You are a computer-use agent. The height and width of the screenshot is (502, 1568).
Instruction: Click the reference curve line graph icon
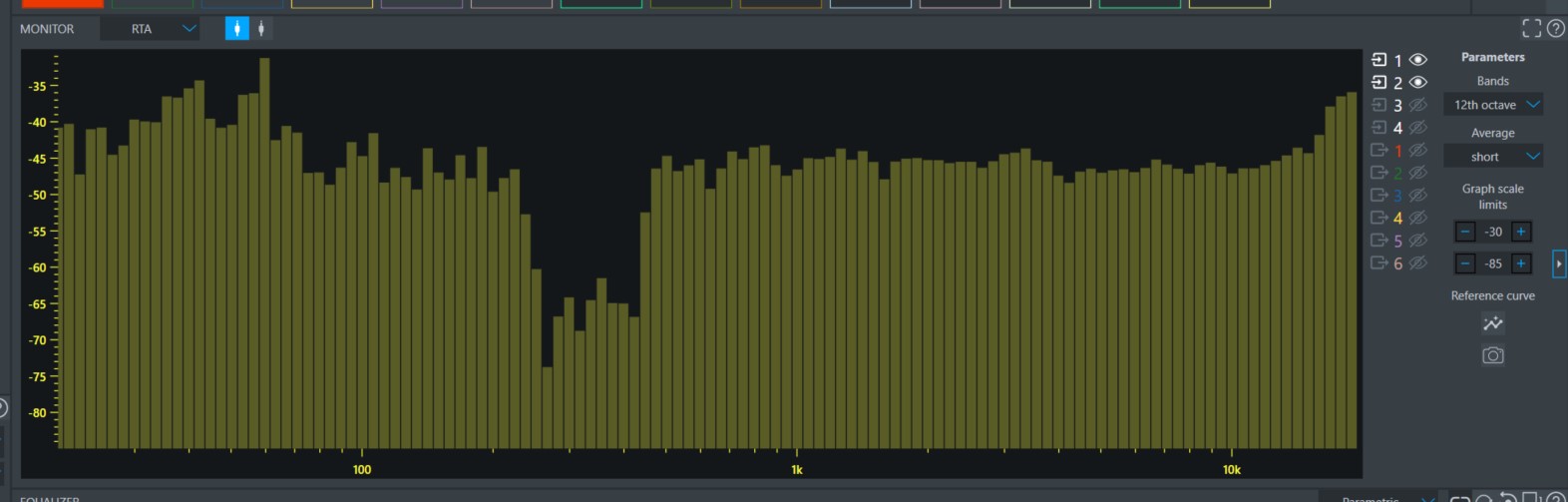tap(1493, 323)
